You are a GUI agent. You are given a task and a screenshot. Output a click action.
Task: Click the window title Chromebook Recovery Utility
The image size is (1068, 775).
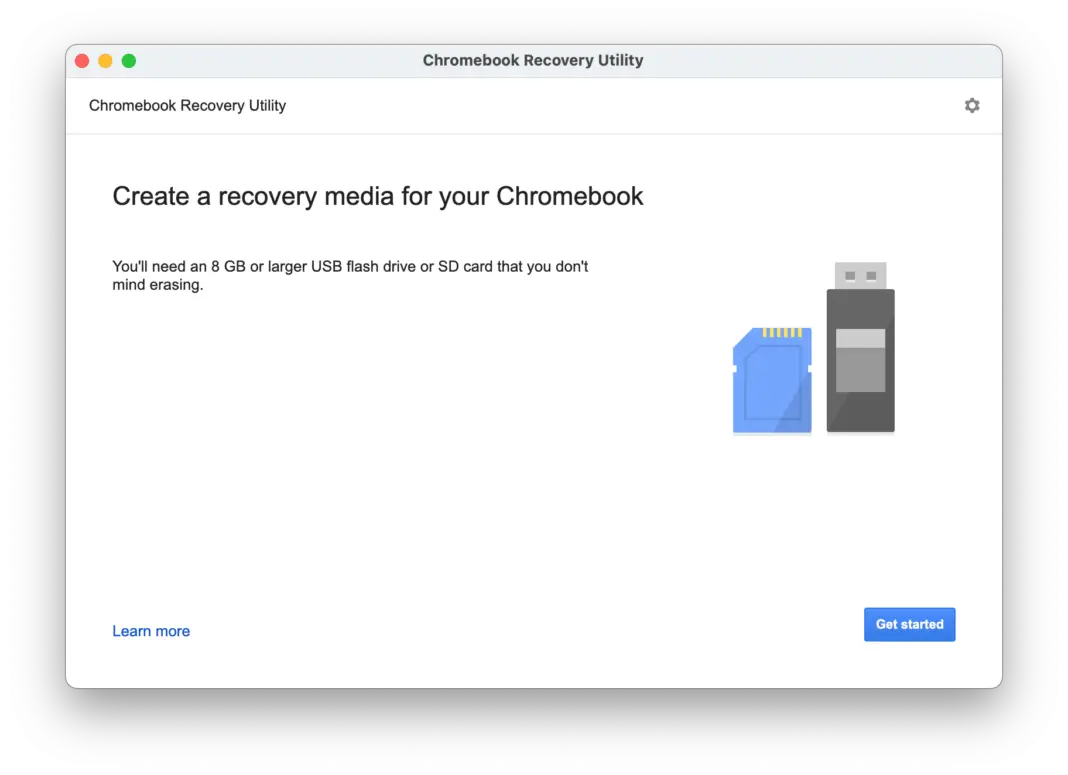click(533, 60)
